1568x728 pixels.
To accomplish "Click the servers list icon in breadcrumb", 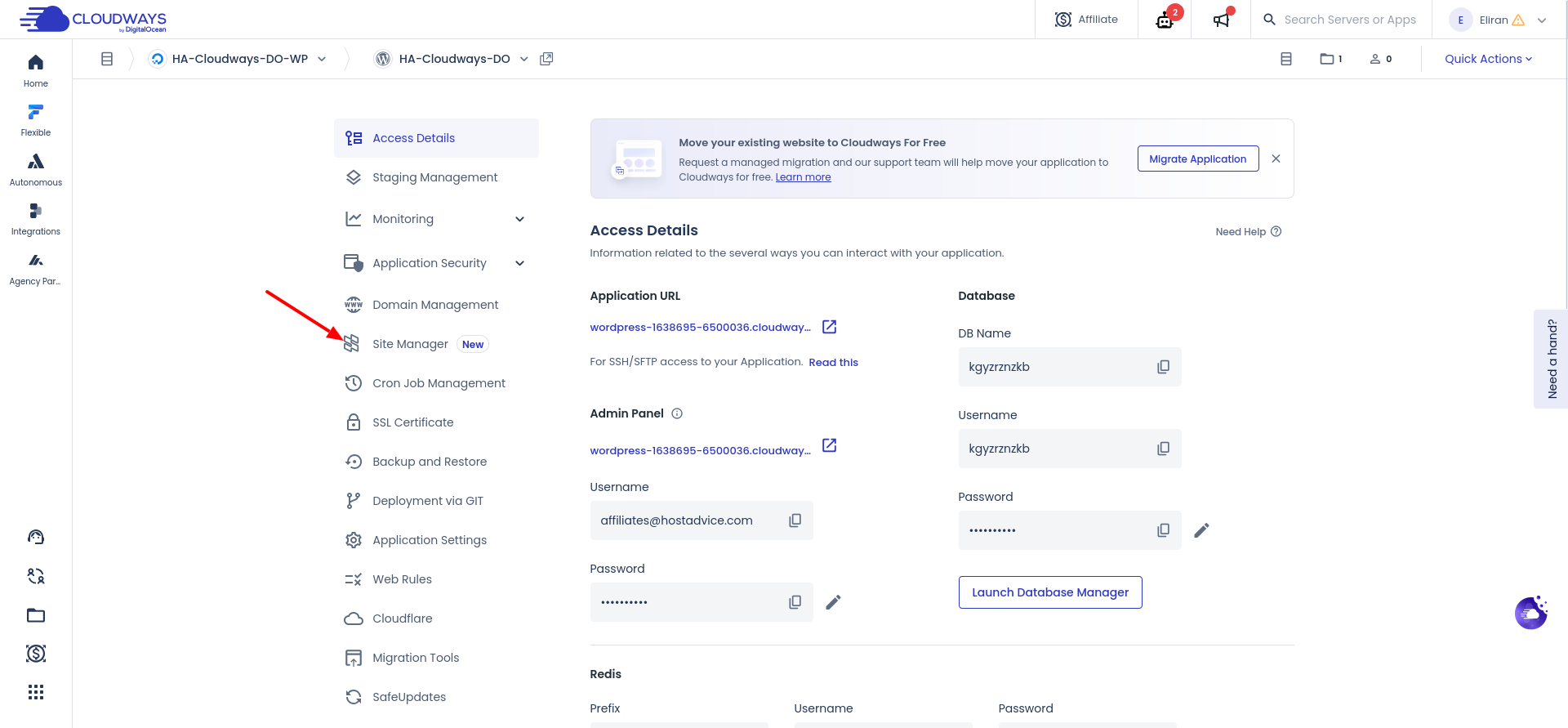I will pos(107,59).
